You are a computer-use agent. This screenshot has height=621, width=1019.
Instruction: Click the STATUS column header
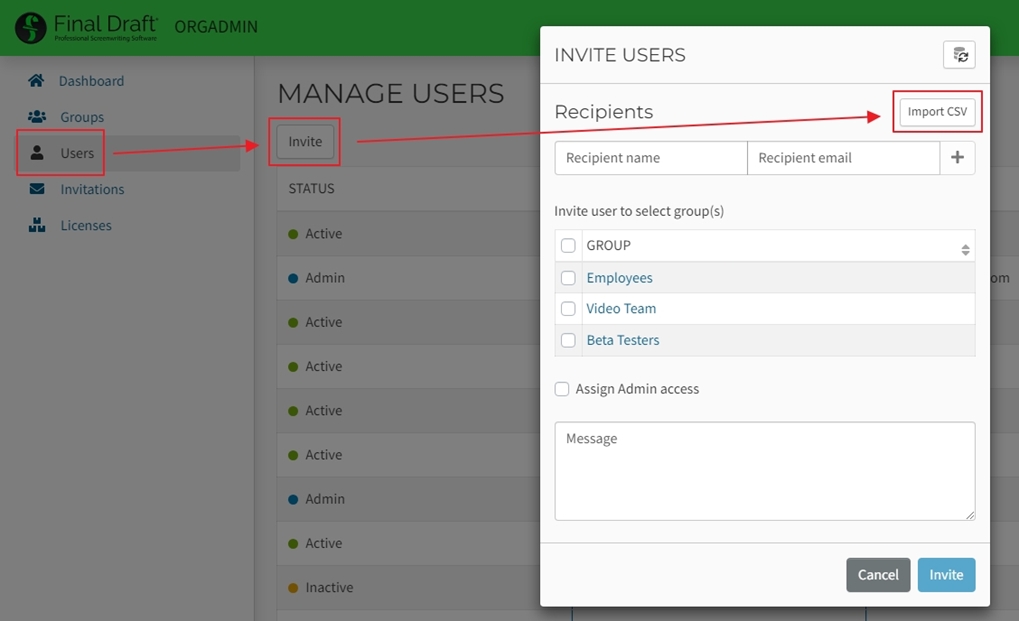311,188
